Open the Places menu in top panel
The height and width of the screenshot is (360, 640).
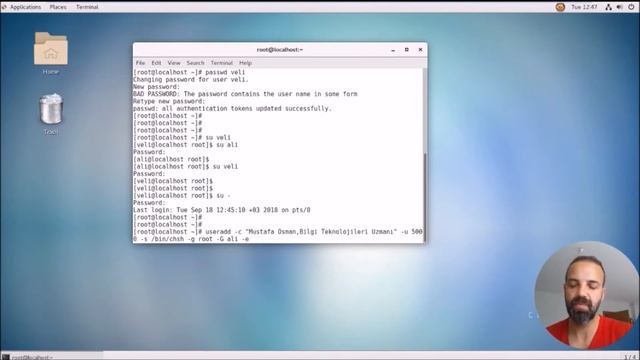[x=58, y=7]
